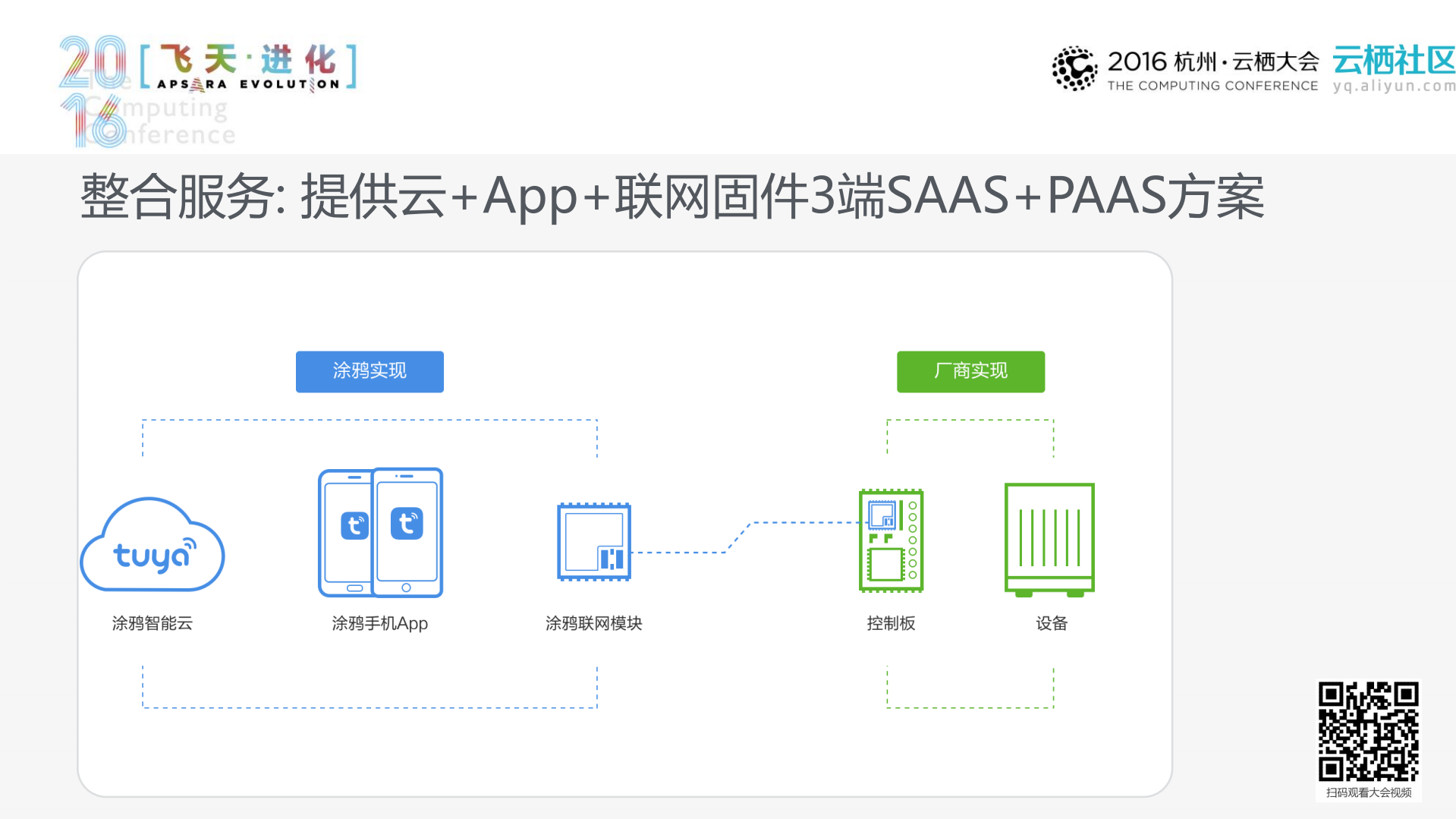Toggle the green 厂商实现 label
Screen dimensions: 1456x819
pos(970,371)
